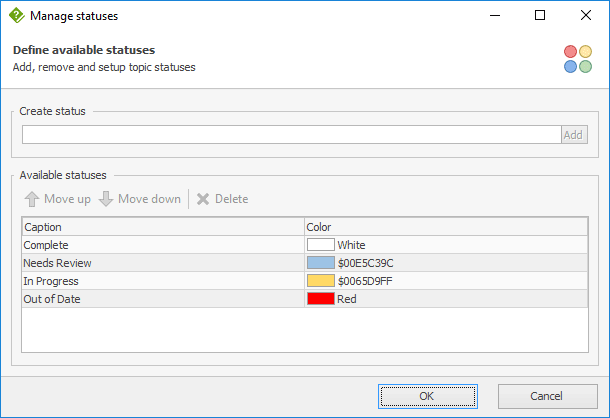
Task: Click the Caption column header
Action: click(x=163, y=227)
